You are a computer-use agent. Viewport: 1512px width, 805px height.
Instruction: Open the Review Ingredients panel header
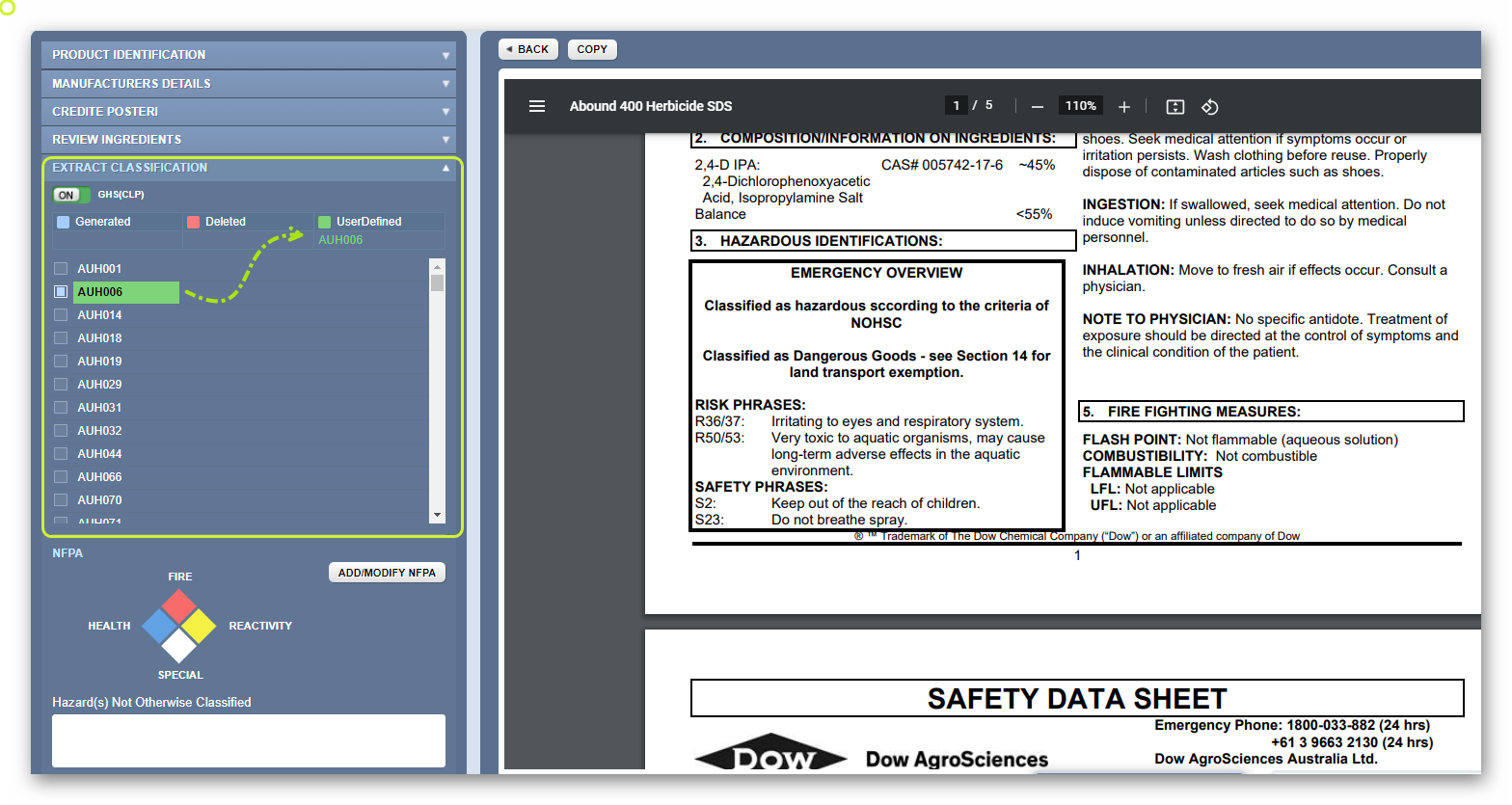coord(249,140)
